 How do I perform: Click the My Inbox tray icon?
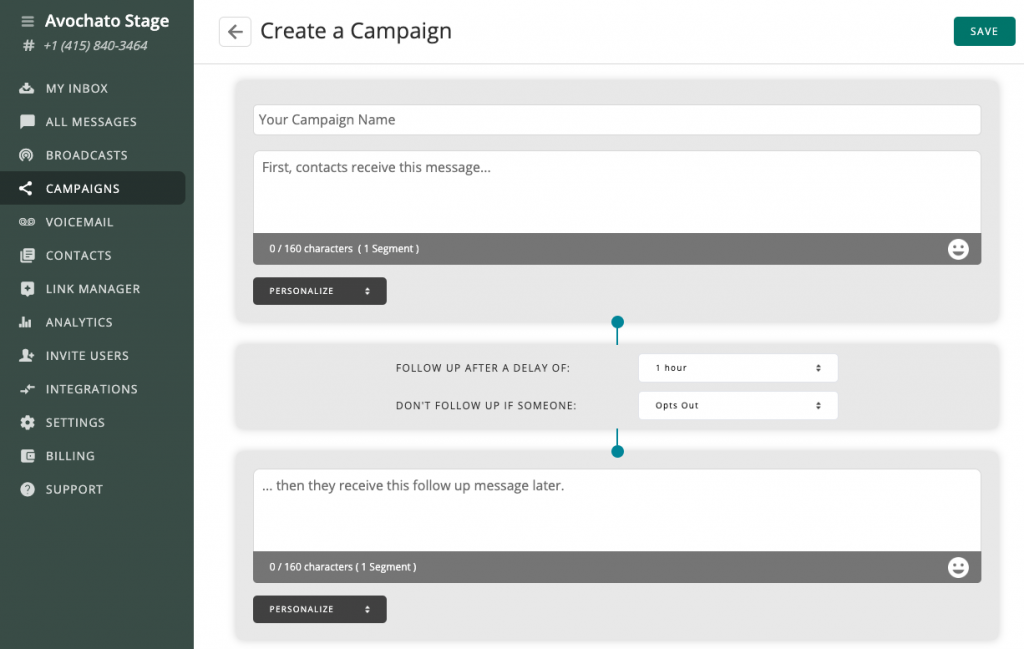tap(27, 89)
